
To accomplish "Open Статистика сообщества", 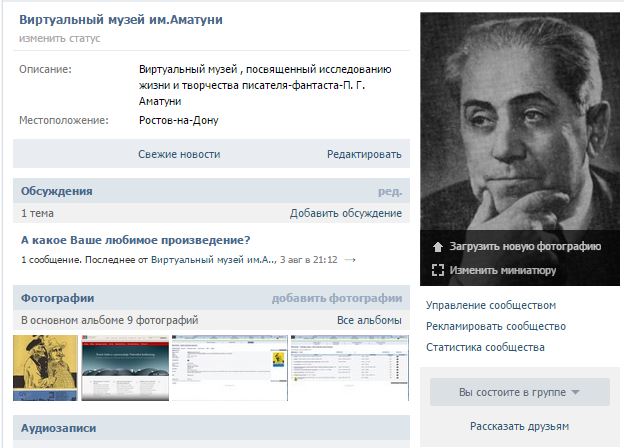I will [x=485, y=347].
